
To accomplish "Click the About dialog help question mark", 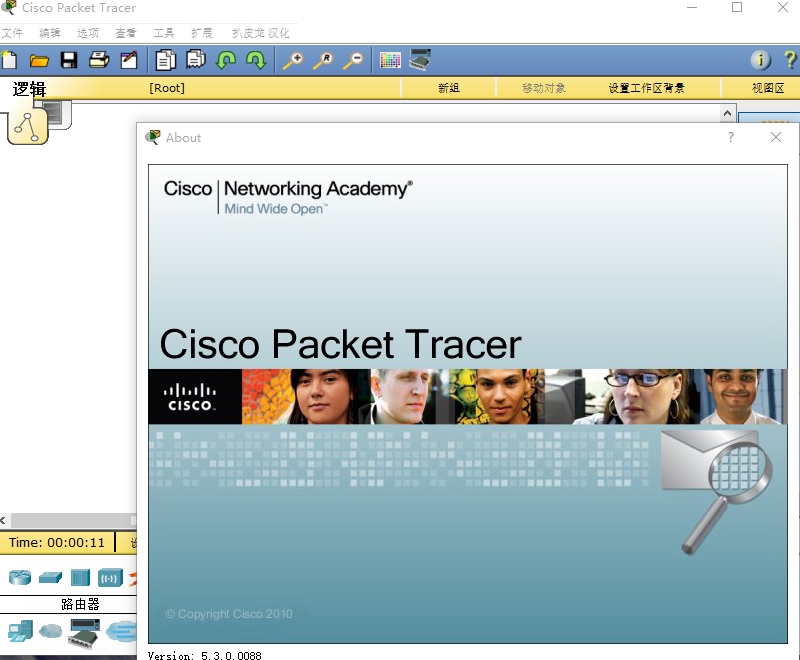I will [x=731, y=137].
